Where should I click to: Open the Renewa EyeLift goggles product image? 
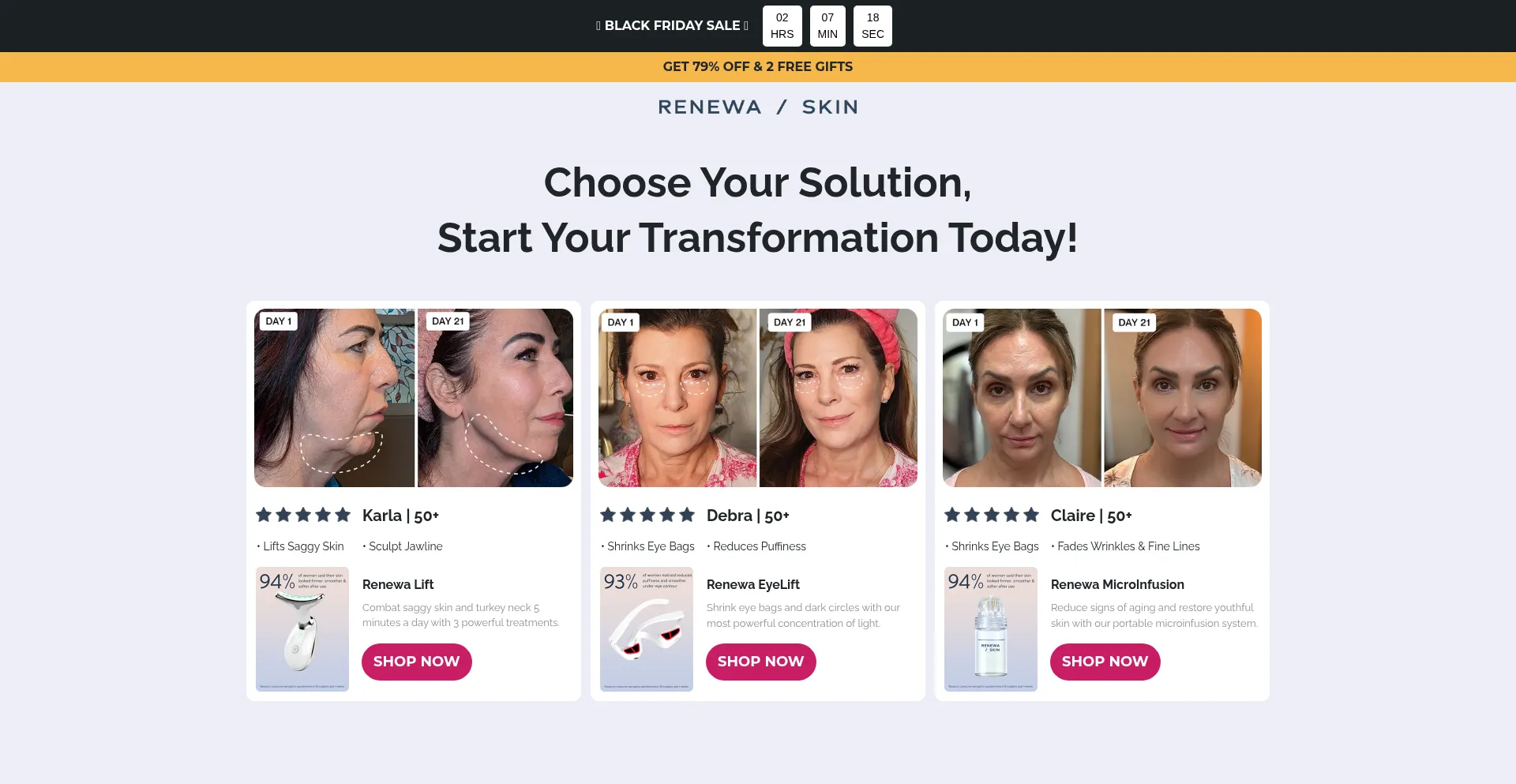647,629
